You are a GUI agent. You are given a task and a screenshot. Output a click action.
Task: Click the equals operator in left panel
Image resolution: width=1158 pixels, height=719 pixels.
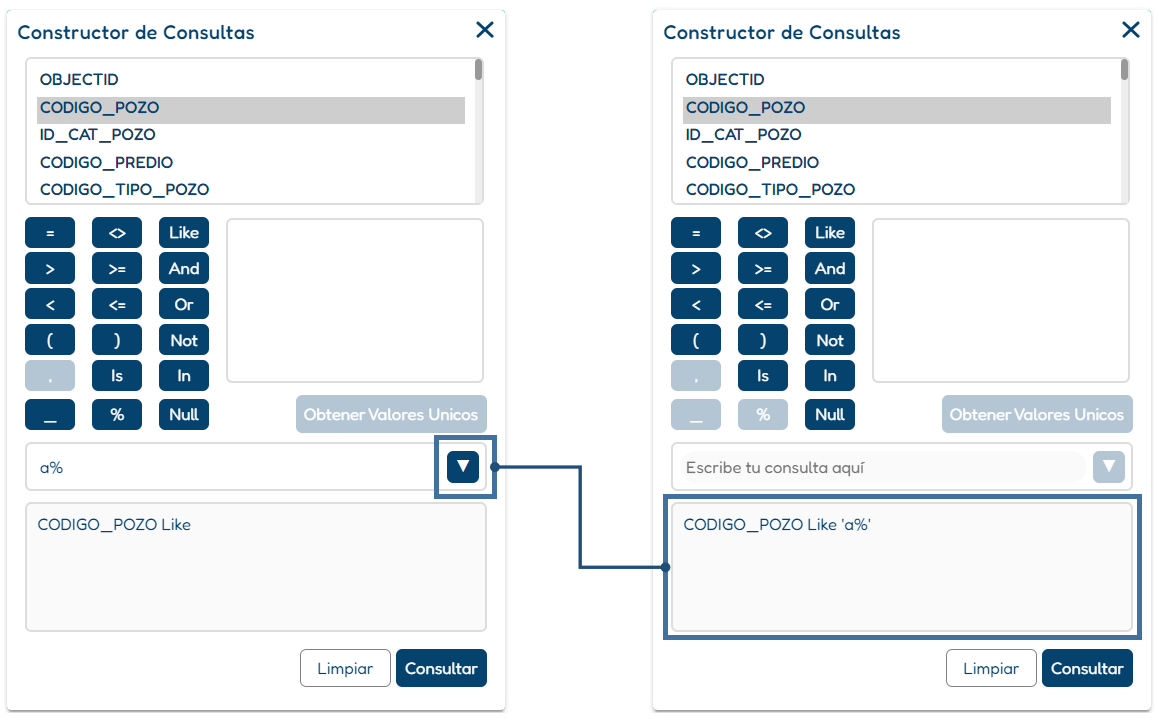coord(50,233)
